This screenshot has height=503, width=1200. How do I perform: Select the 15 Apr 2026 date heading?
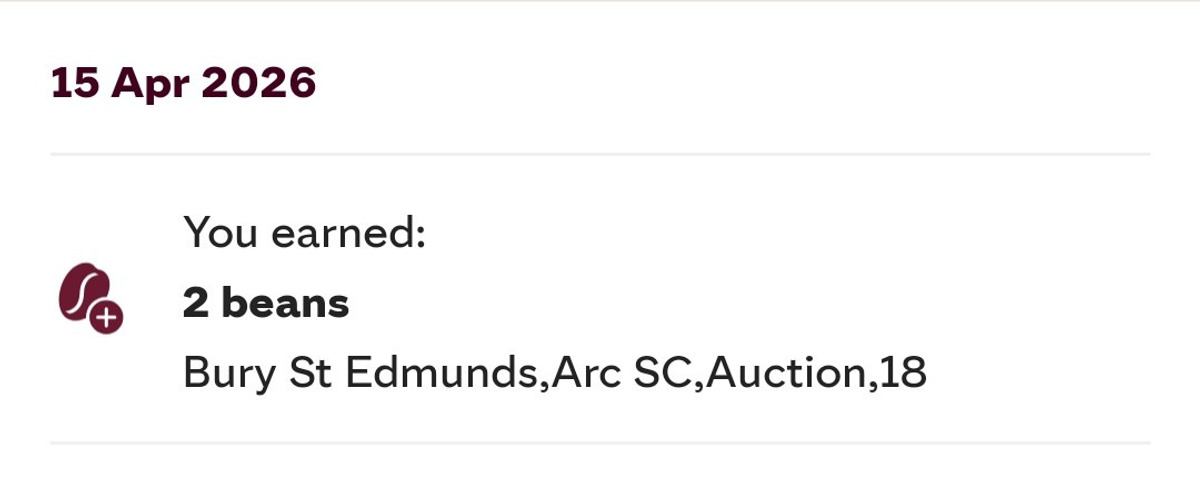183,84
